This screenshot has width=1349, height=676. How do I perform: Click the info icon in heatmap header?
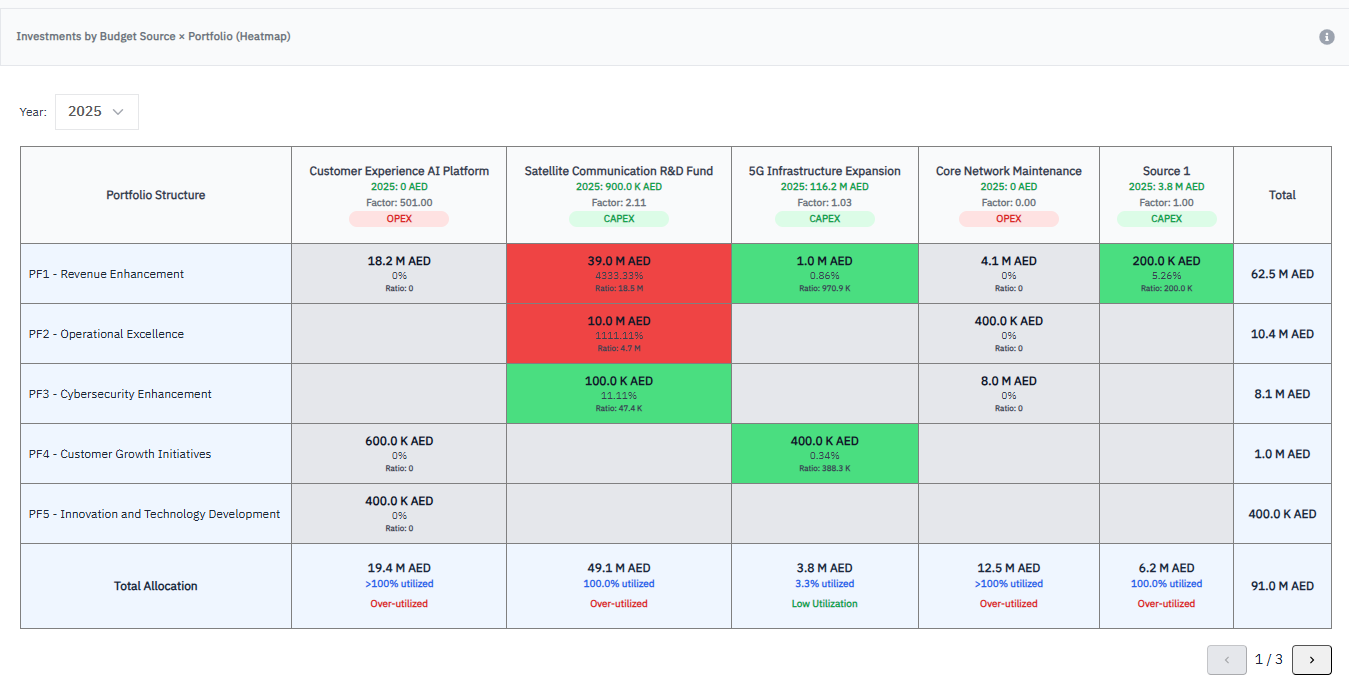(x=1327, y=37)
